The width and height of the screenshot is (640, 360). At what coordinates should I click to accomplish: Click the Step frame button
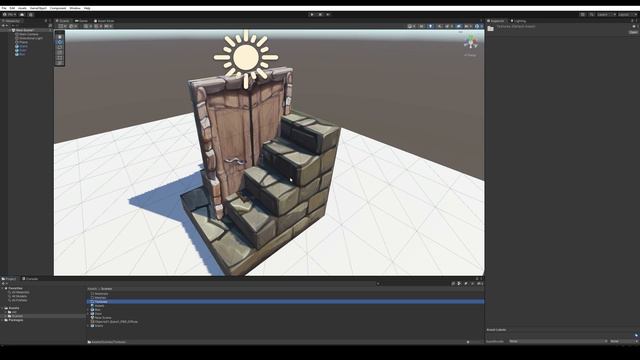click(x=328, y=15)
